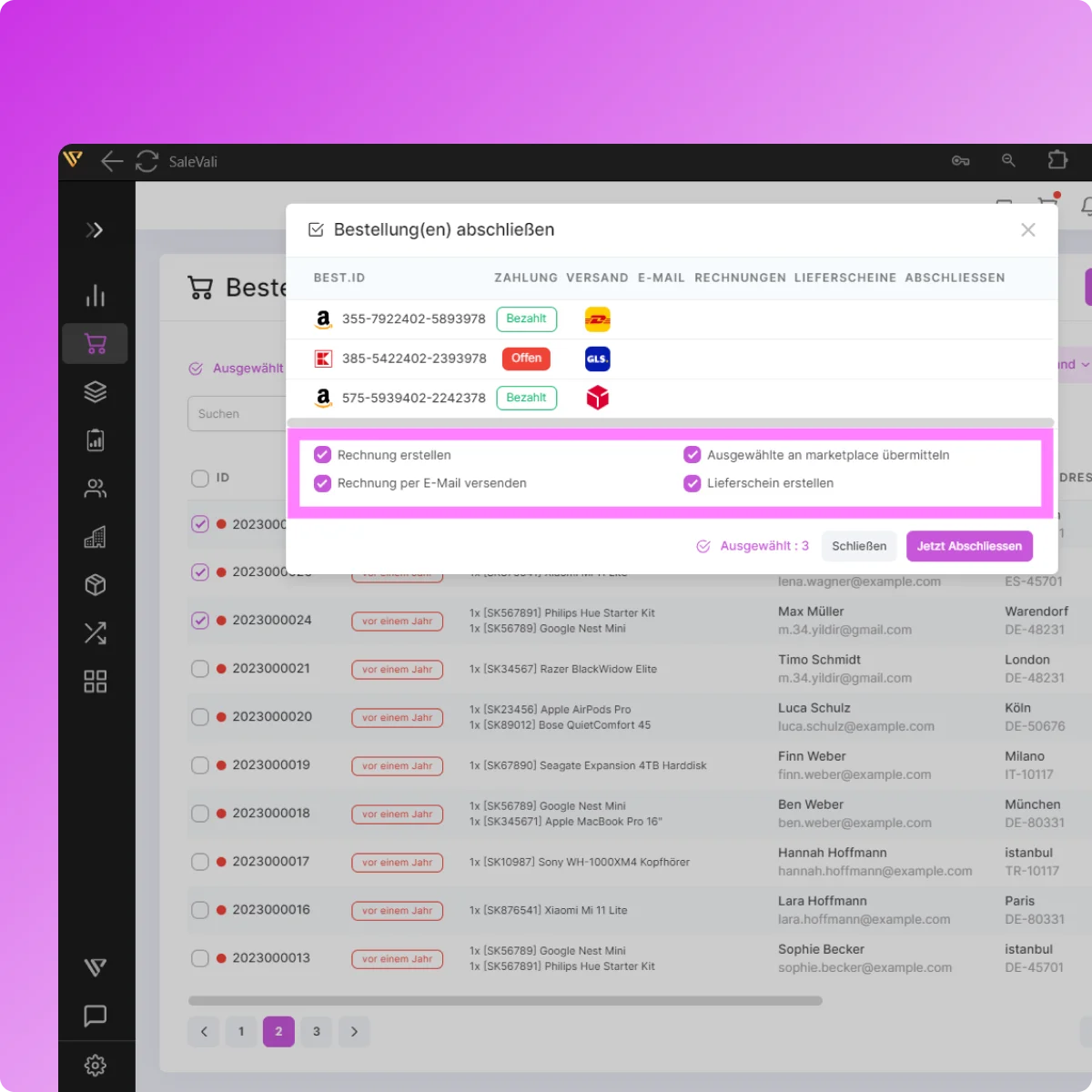
Task: Click the 'Schließen' button
Action: (x=858, y=546)
